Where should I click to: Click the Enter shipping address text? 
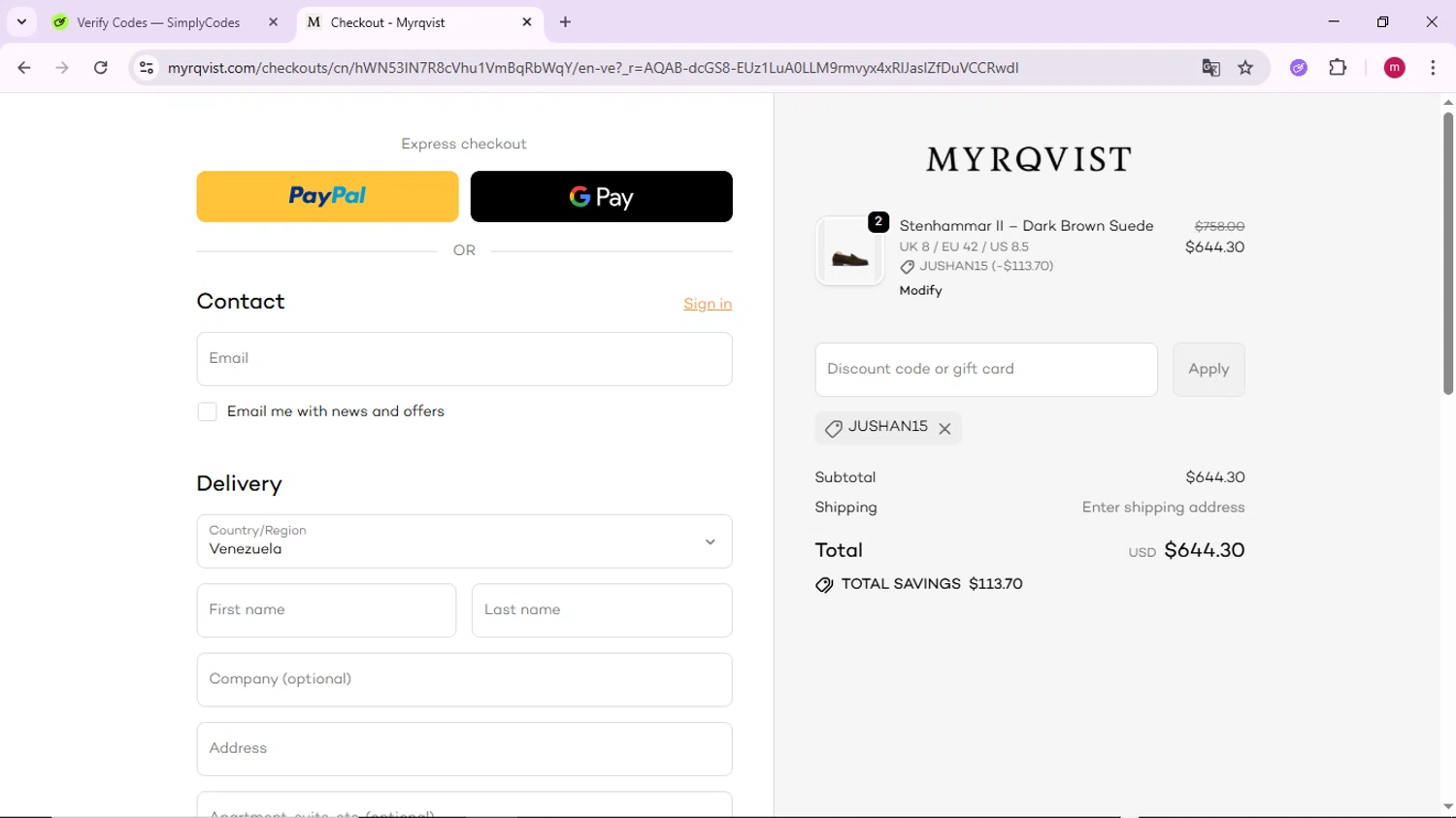pyautogui.click(x=1163, y=507)
